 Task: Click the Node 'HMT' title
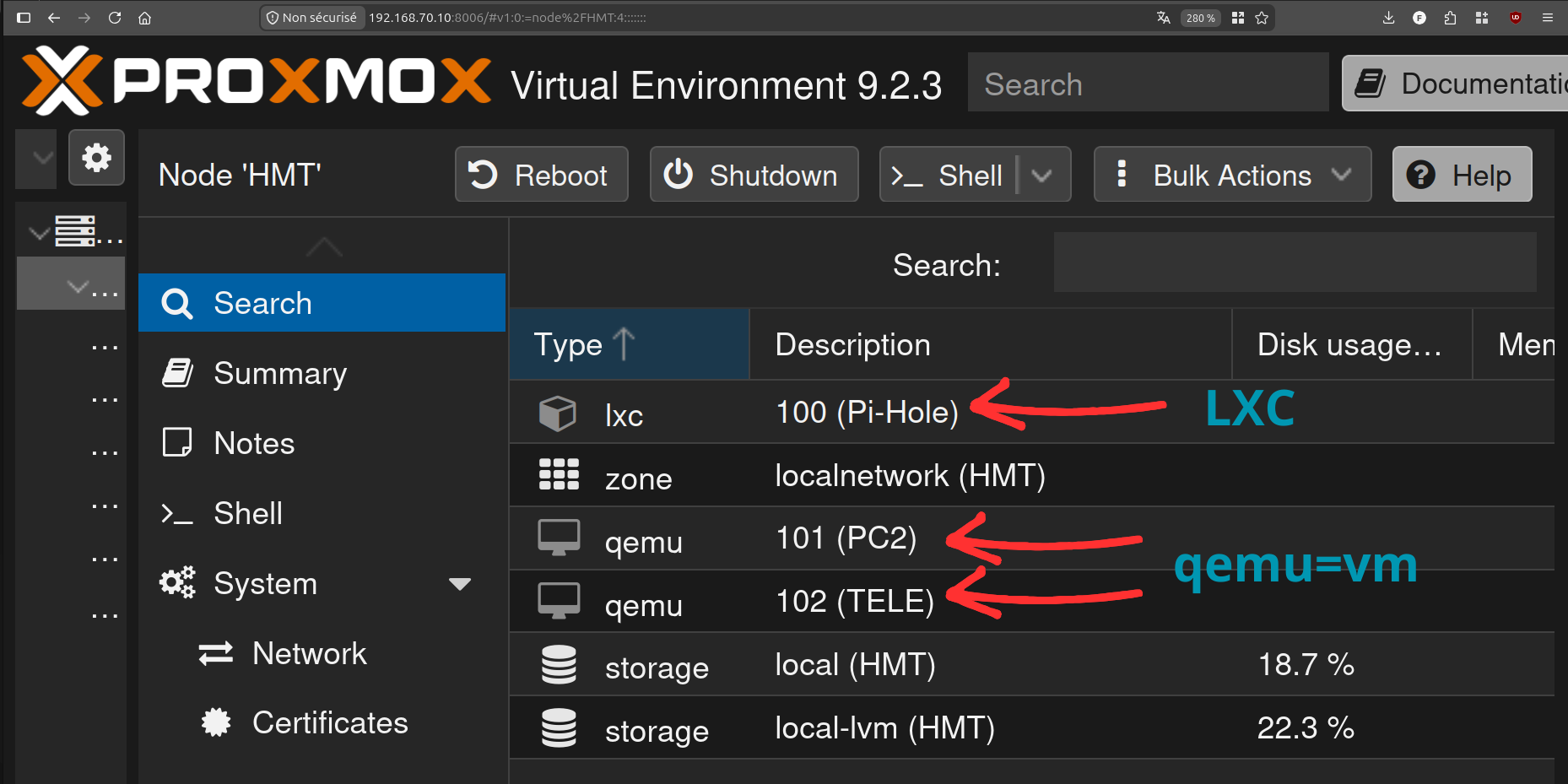240,175
